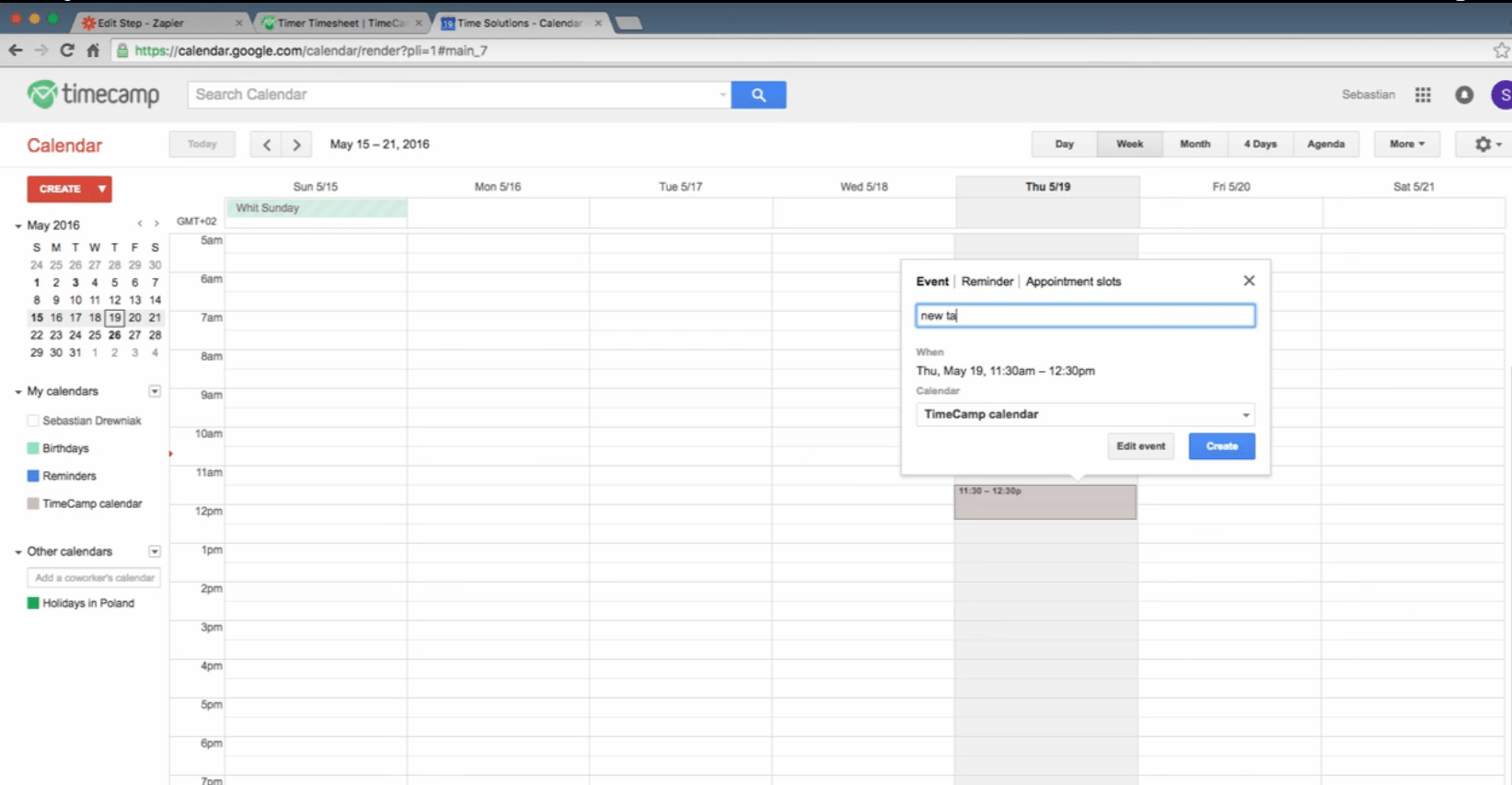
Task: Go to next week arrow
Action: click(296, 144)
